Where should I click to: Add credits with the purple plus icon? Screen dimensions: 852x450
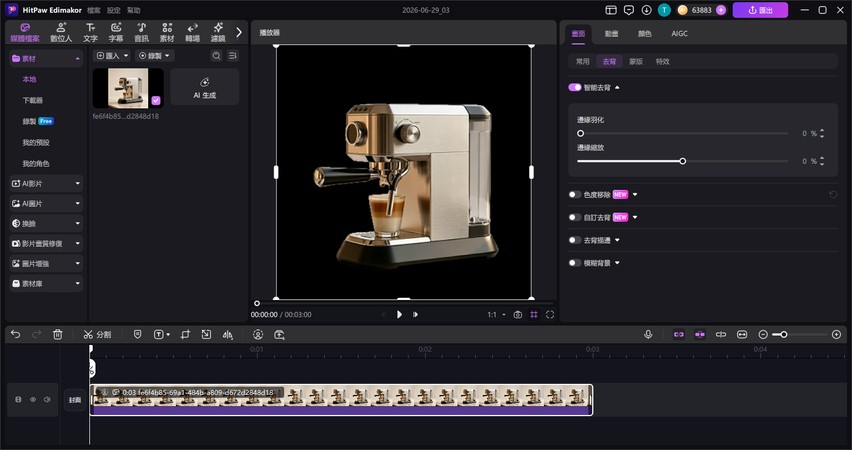click(721, 10)
